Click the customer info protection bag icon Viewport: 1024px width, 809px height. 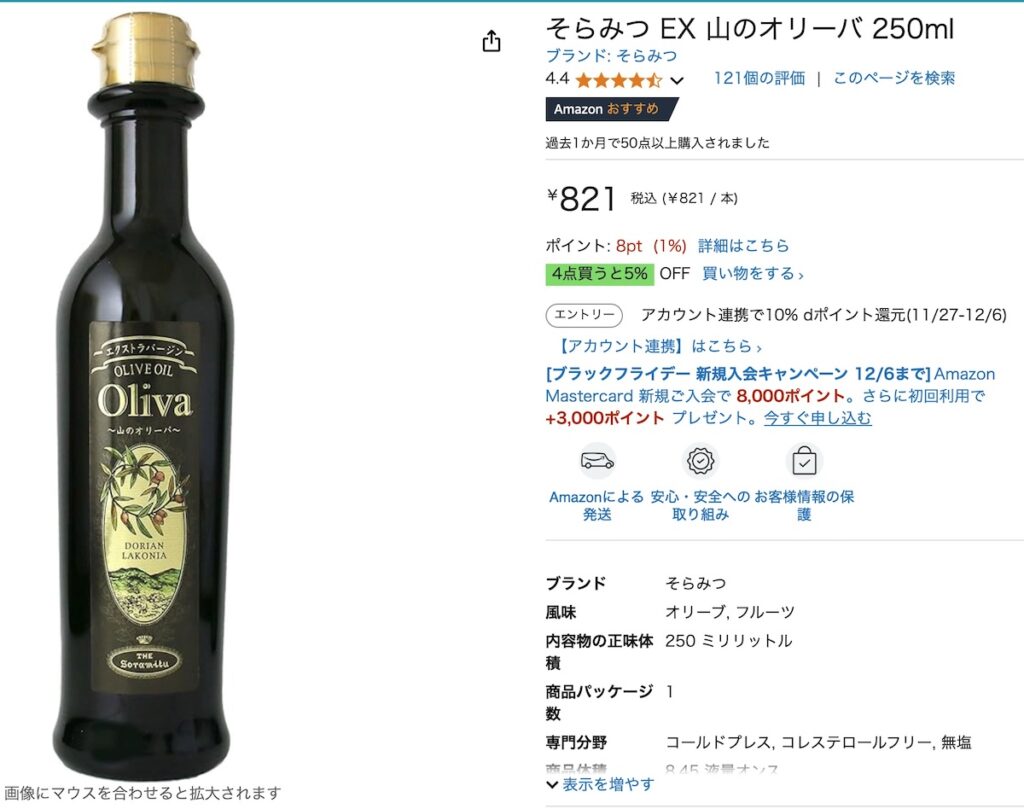(x=804, y=461)
